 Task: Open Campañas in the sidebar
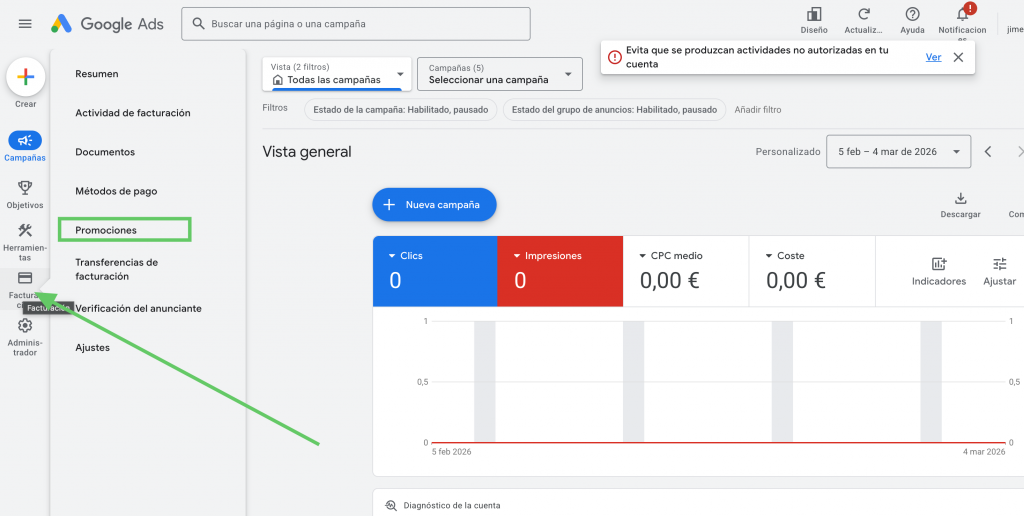25,141
